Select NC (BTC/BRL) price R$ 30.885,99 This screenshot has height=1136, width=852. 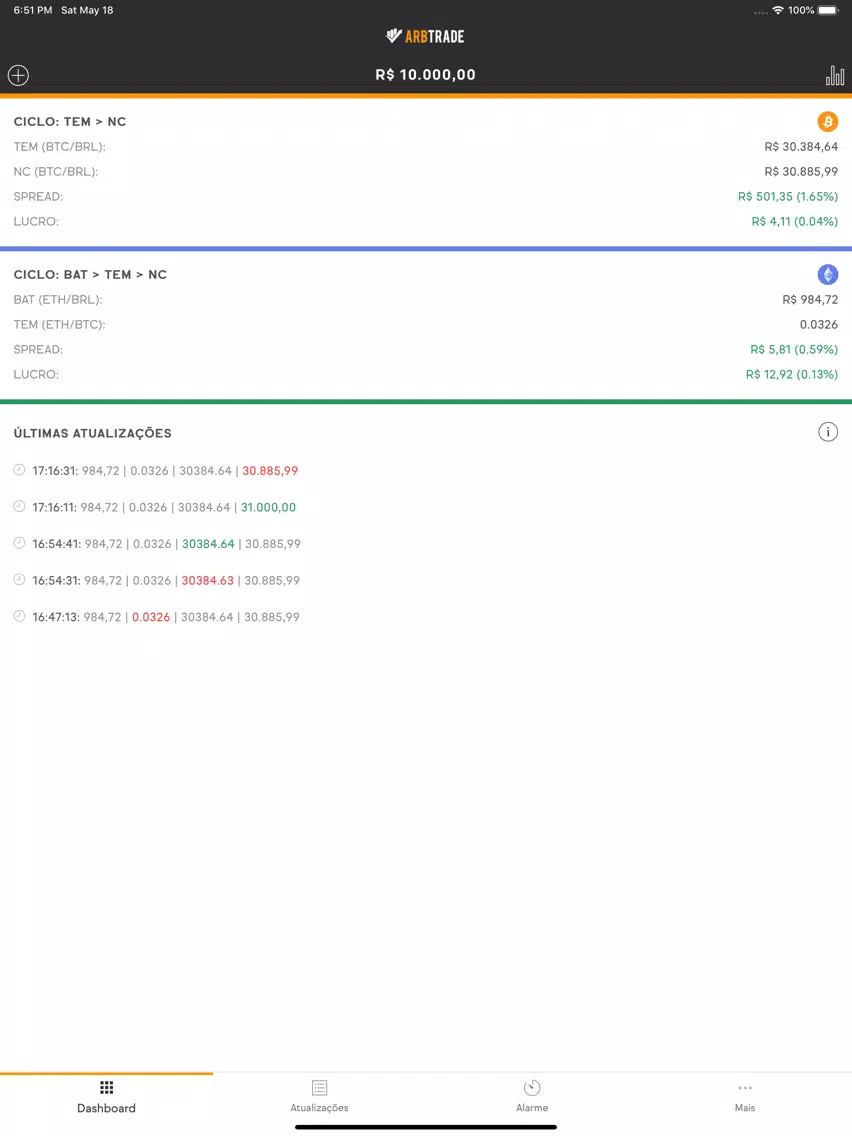point(801,172)
